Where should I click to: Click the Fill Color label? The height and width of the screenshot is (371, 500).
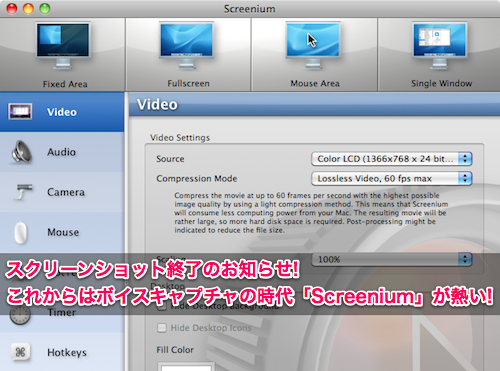[175, 350]
